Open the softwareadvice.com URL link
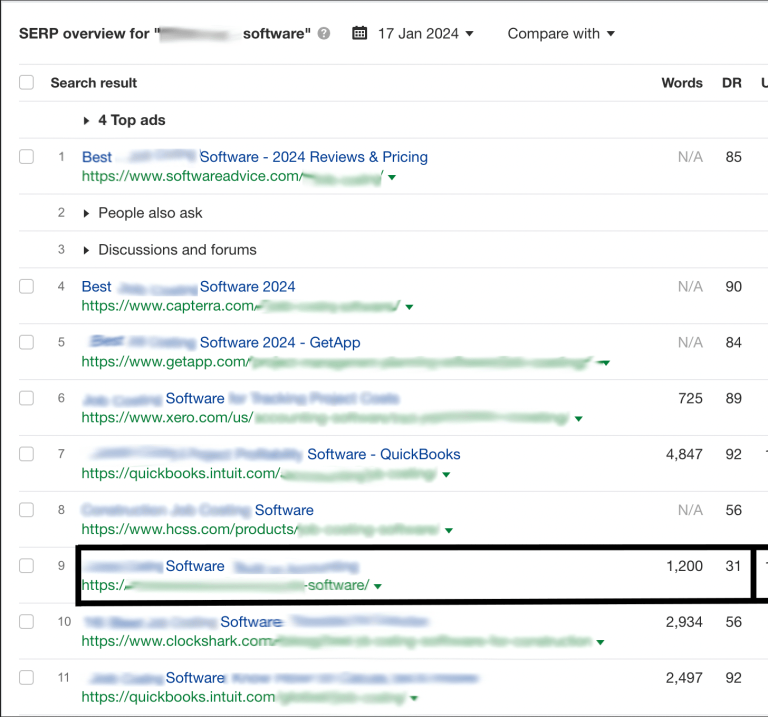 point(232,176)
